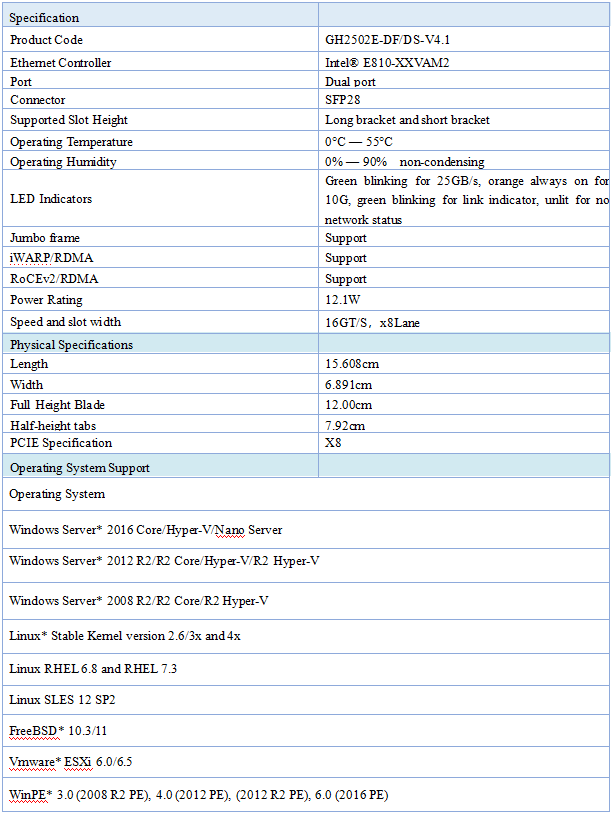612x815 pixels.
Task: Select the Windows Server 2016 Core row
Action: tap(145, 530)
